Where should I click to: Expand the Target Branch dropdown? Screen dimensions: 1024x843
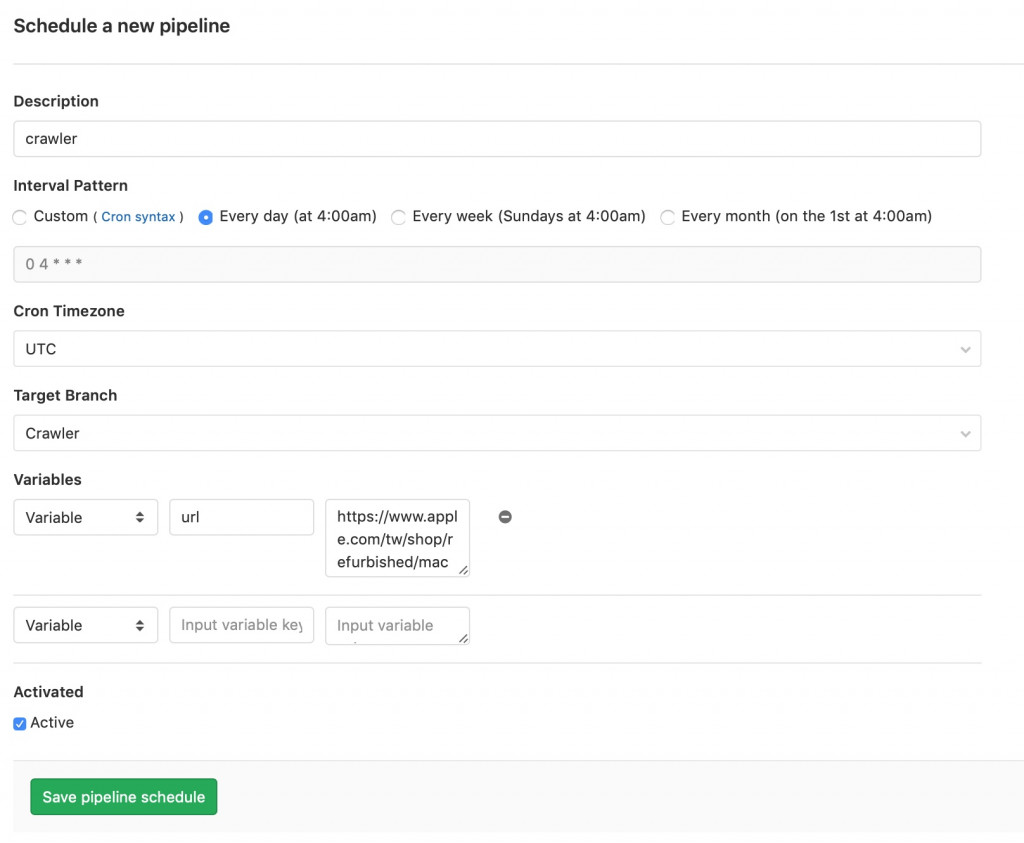click(496, 433)
